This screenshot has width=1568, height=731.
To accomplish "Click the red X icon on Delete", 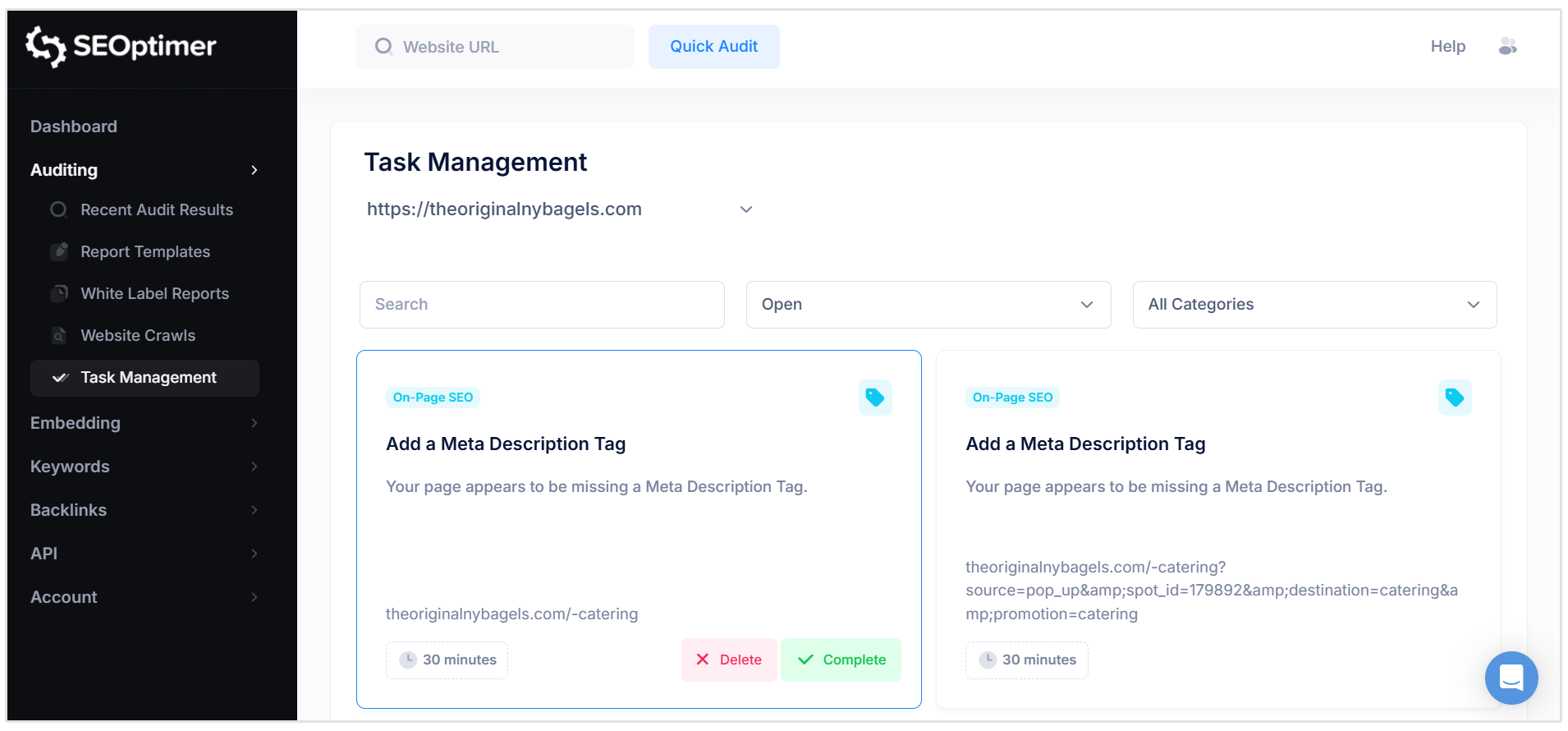I will (x=703, y=660).
